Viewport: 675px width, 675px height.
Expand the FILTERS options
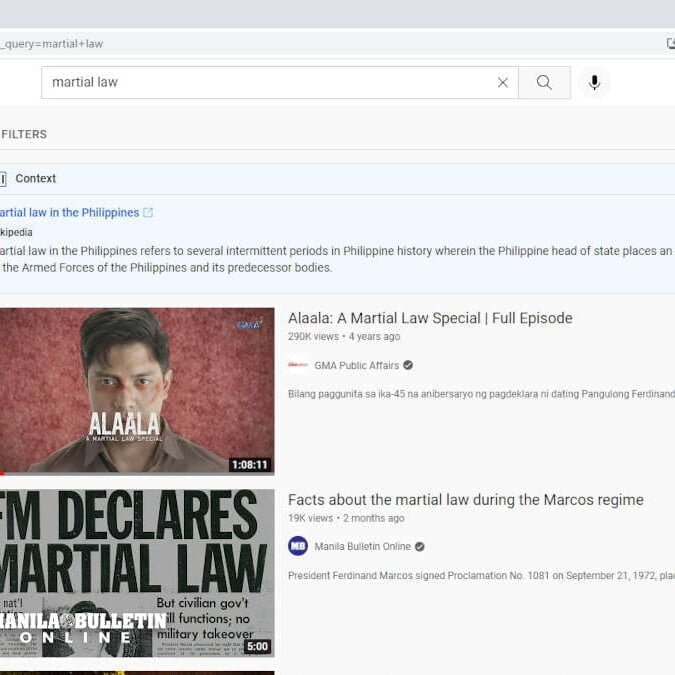click(24, 134)
